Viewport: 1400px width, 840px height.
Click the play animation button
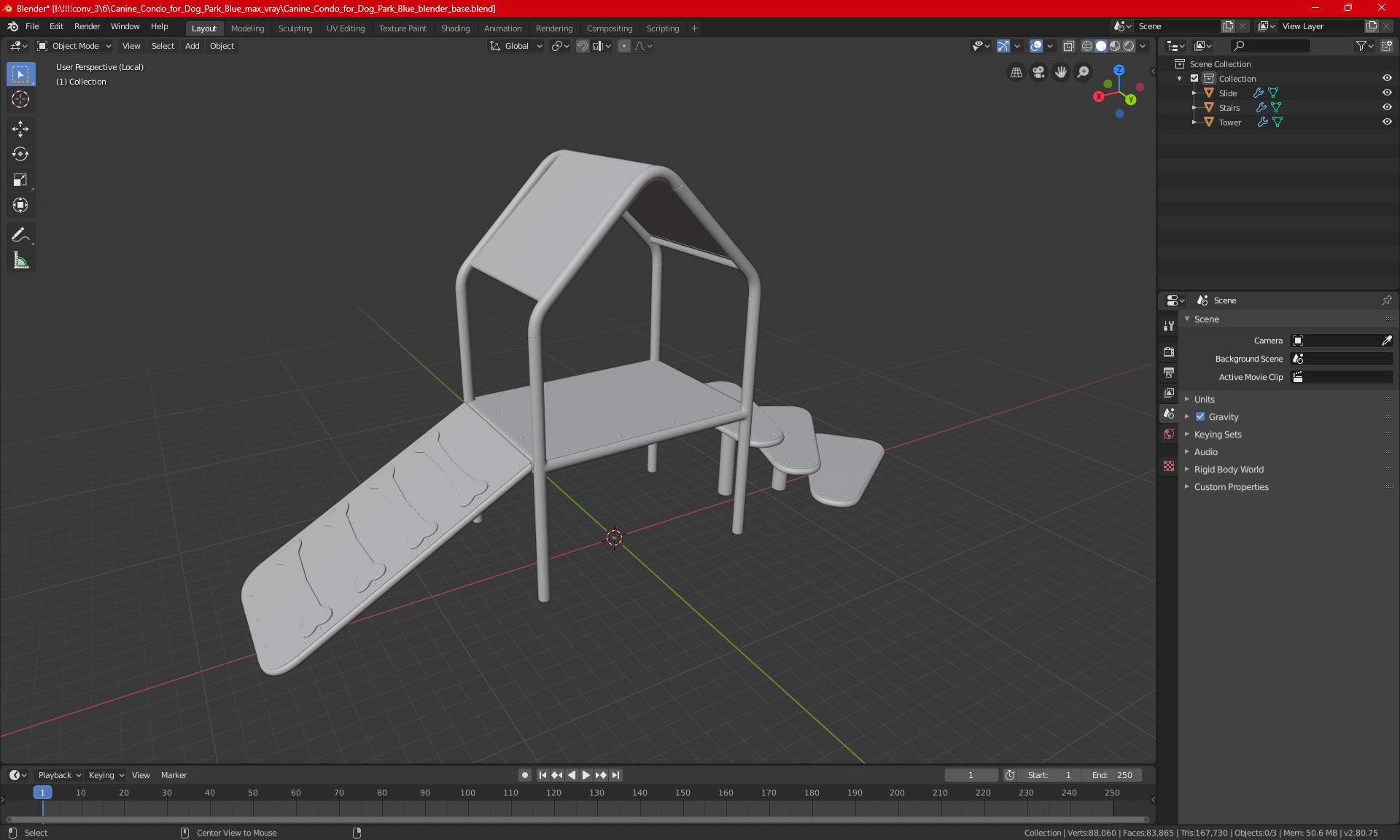(586, 775)
